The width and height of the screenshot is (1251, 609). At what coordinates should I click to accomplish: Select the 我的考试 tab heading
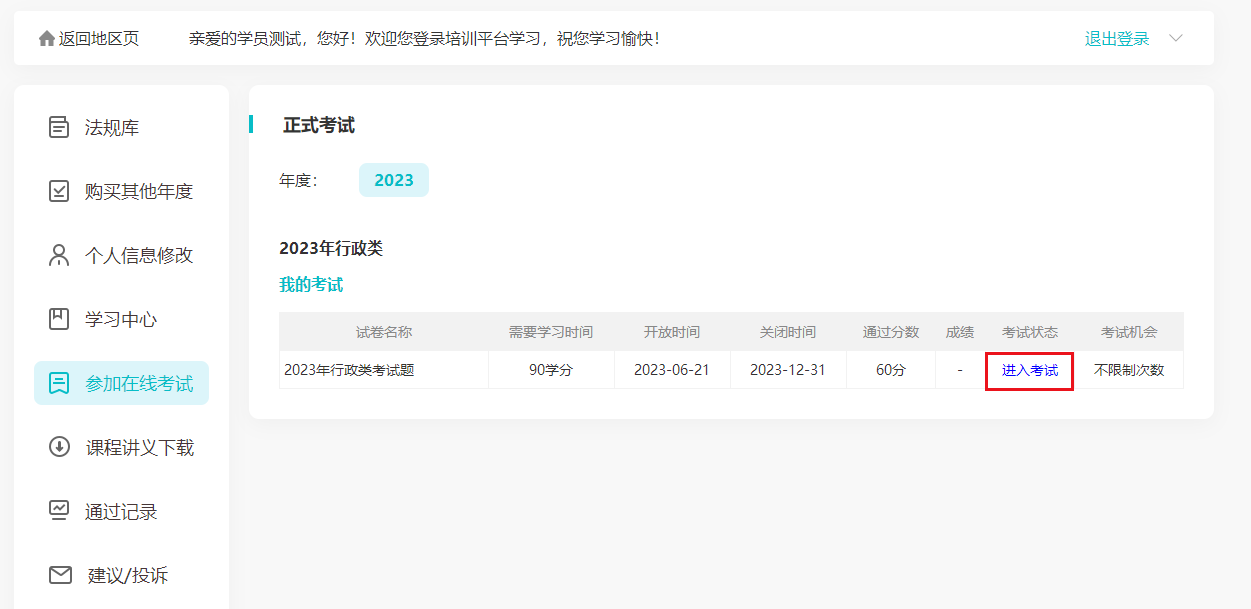311,285
